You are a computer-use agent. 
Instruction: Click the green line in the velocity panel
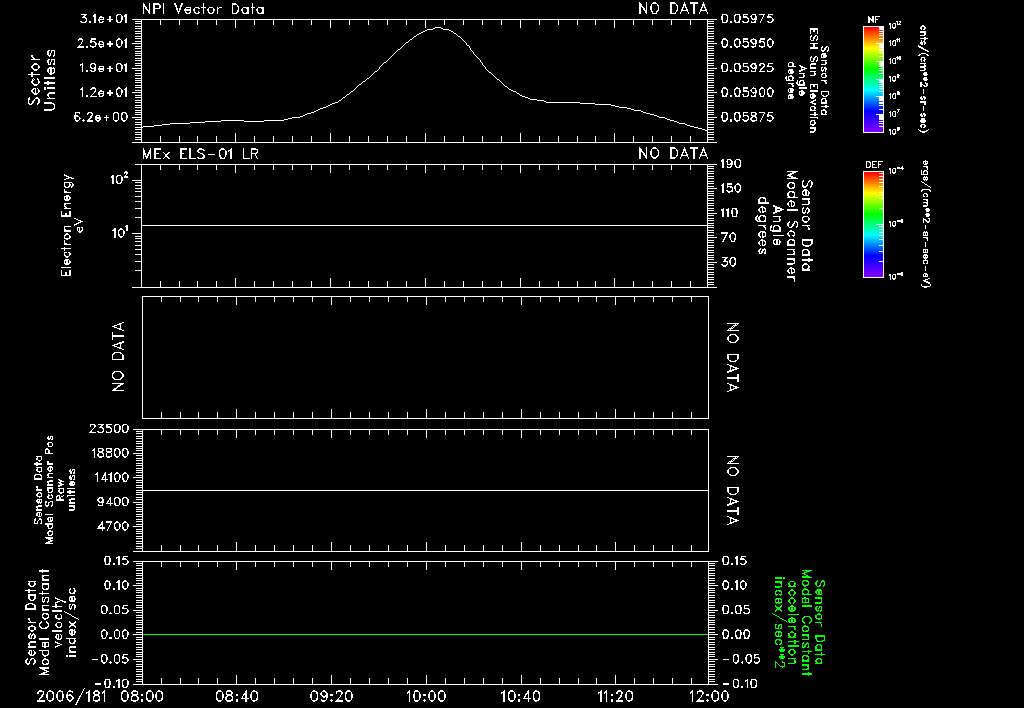(425, 634)
